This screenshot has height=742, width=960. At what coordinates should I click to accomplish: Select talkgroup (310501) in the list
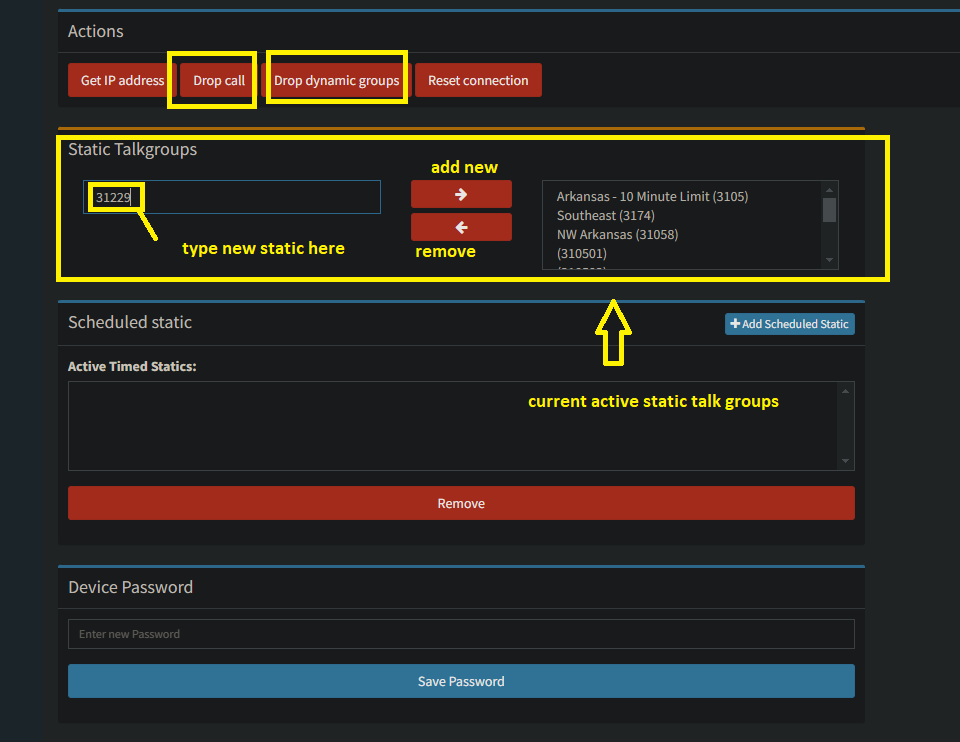[x=585, y=253]
